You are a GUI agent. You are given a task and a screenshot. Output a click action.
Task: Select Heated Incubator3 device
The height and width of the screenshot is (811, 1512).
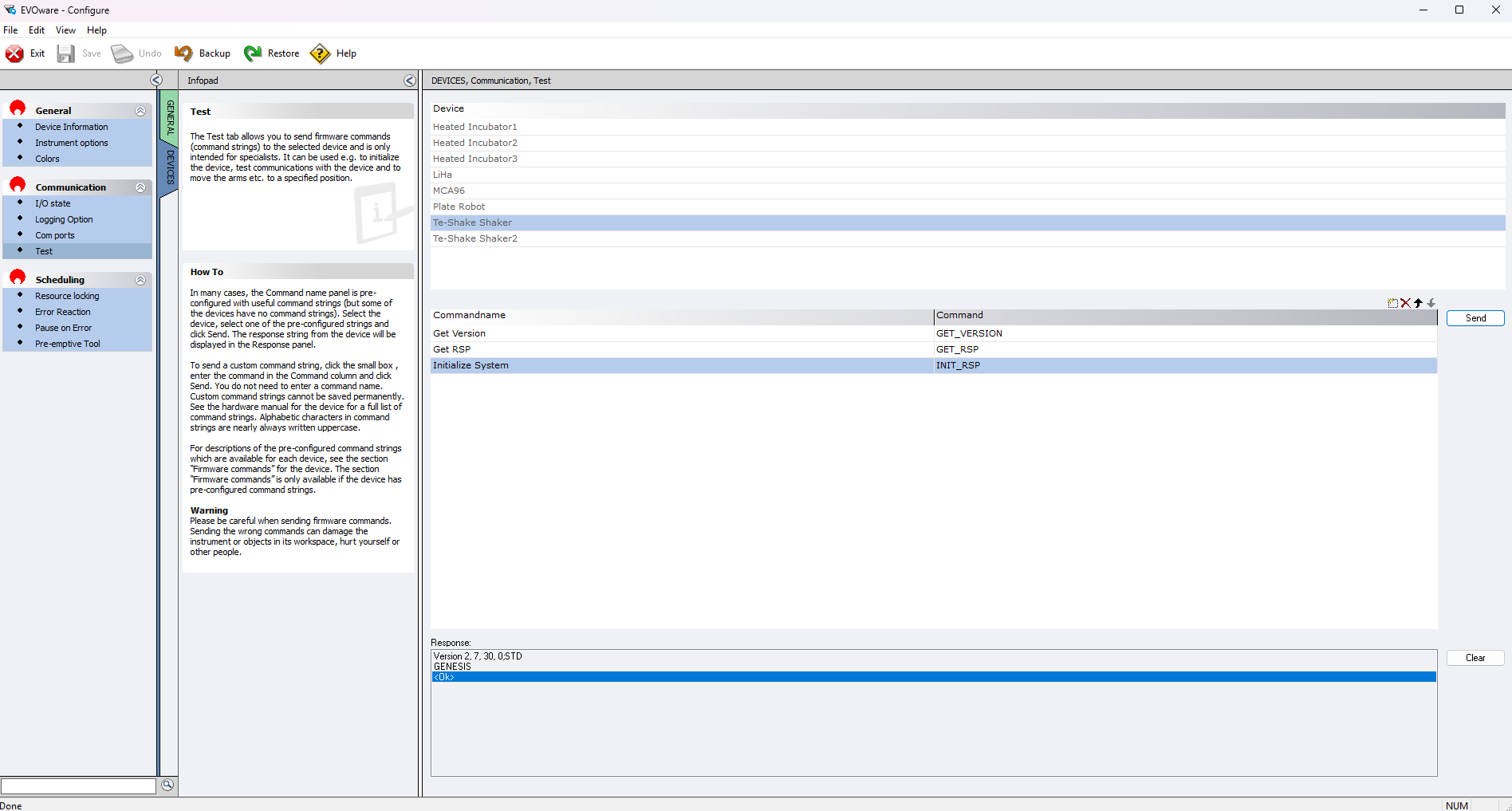pos(967,159)
